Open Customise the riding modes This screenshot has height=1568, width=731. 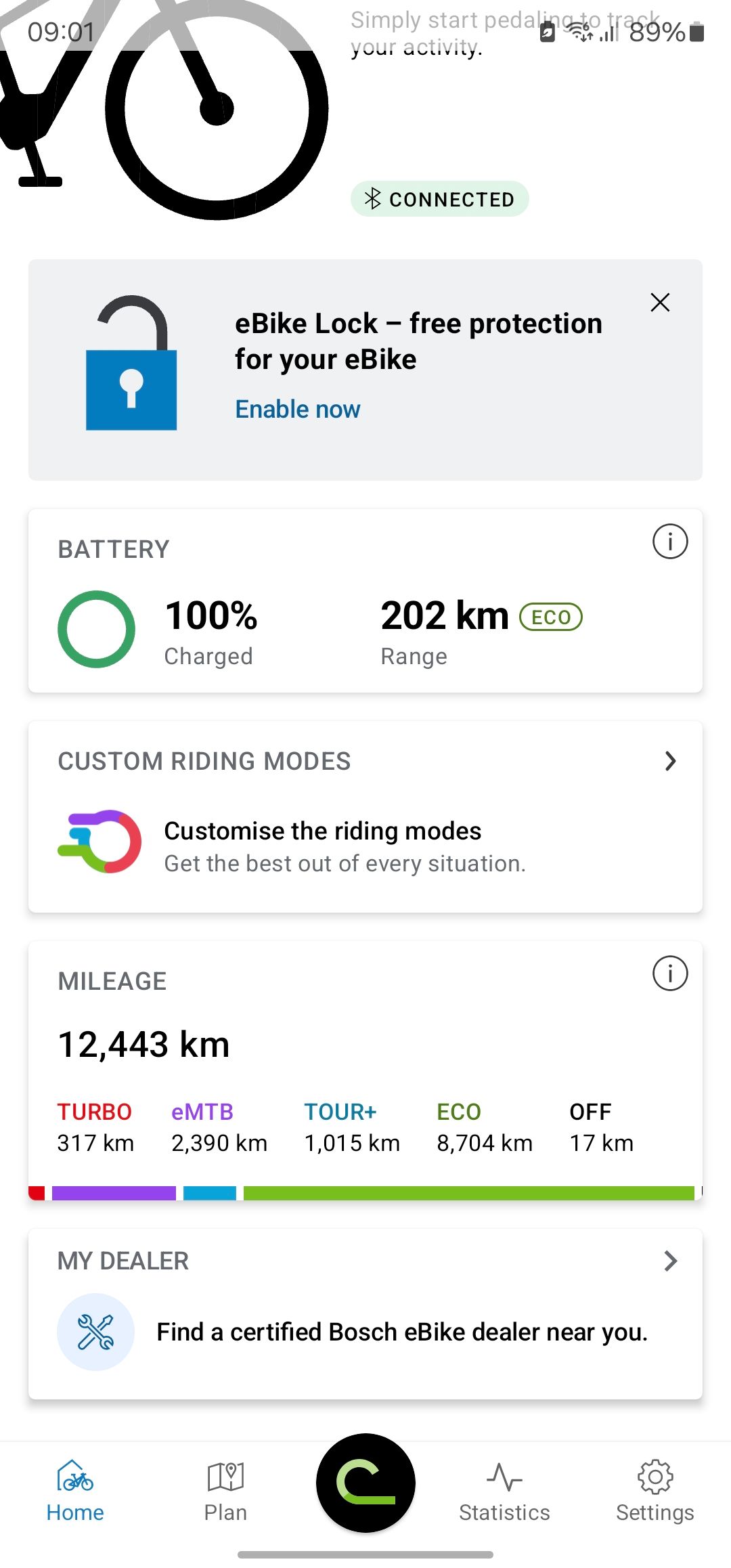(x=323, y=831)
